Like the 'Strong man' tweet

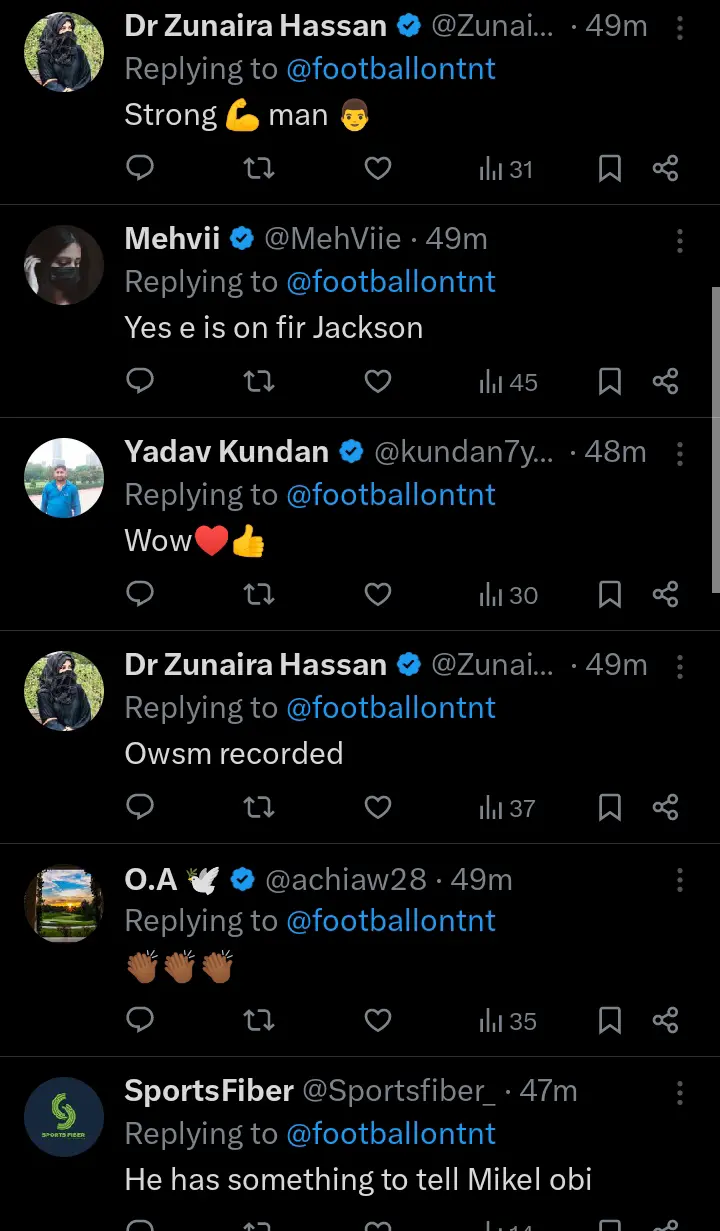click(377, 169)
